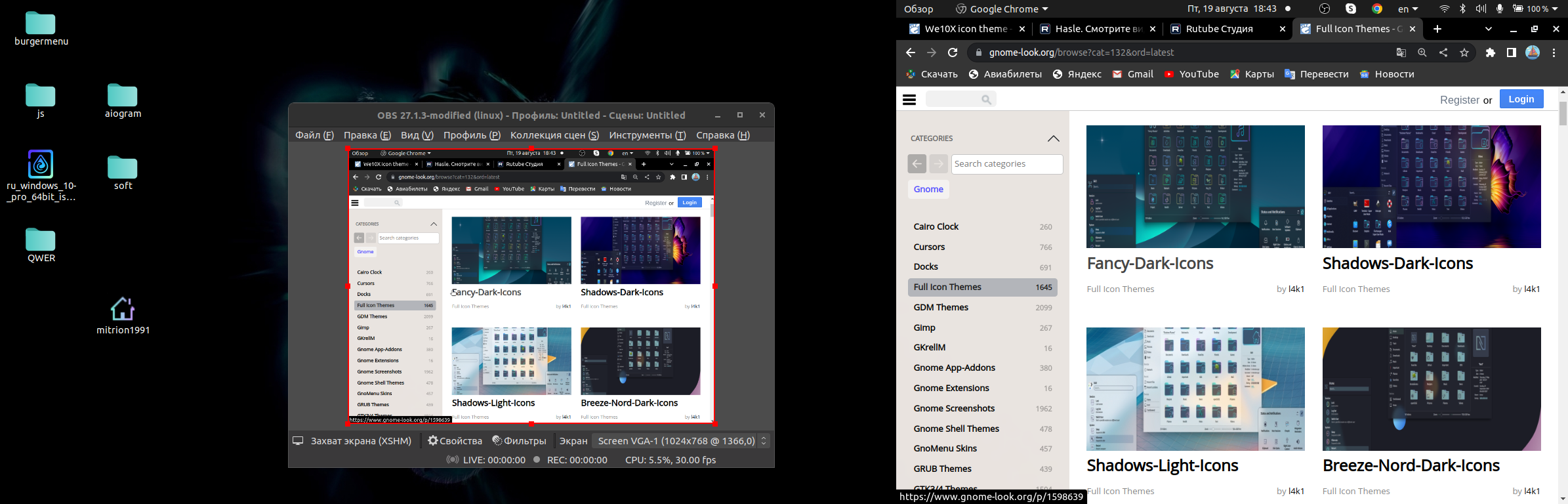
Task: Click the categories forward arrow button
Action: coord(939,163)
